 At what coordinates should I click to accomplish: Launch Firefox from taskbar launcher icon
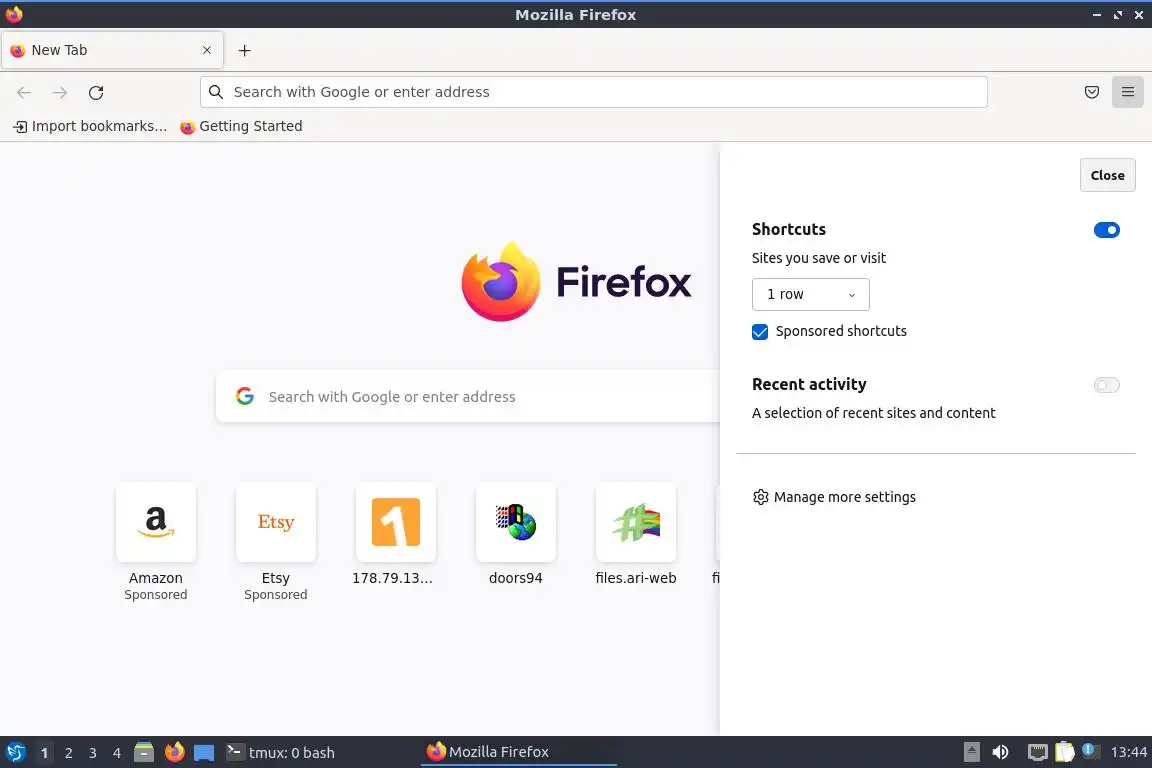point(175,752)
